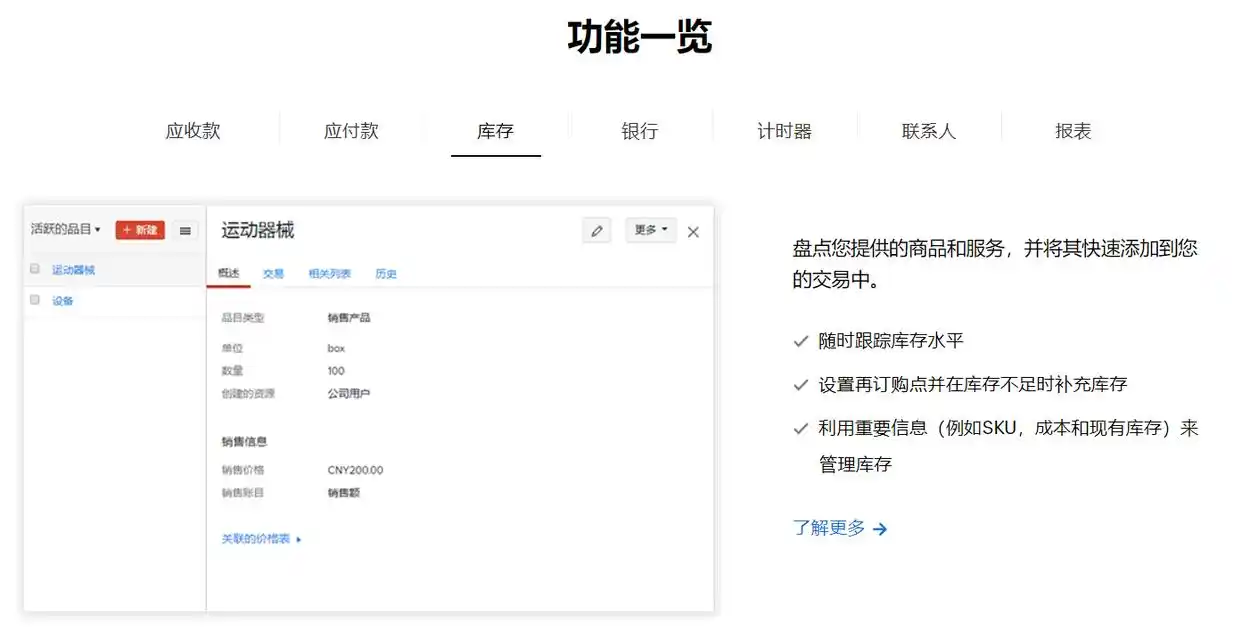This screenshot has height=639, width=1242.
Task: Select the 交易 tab
Action: click(x=275, y=272)
